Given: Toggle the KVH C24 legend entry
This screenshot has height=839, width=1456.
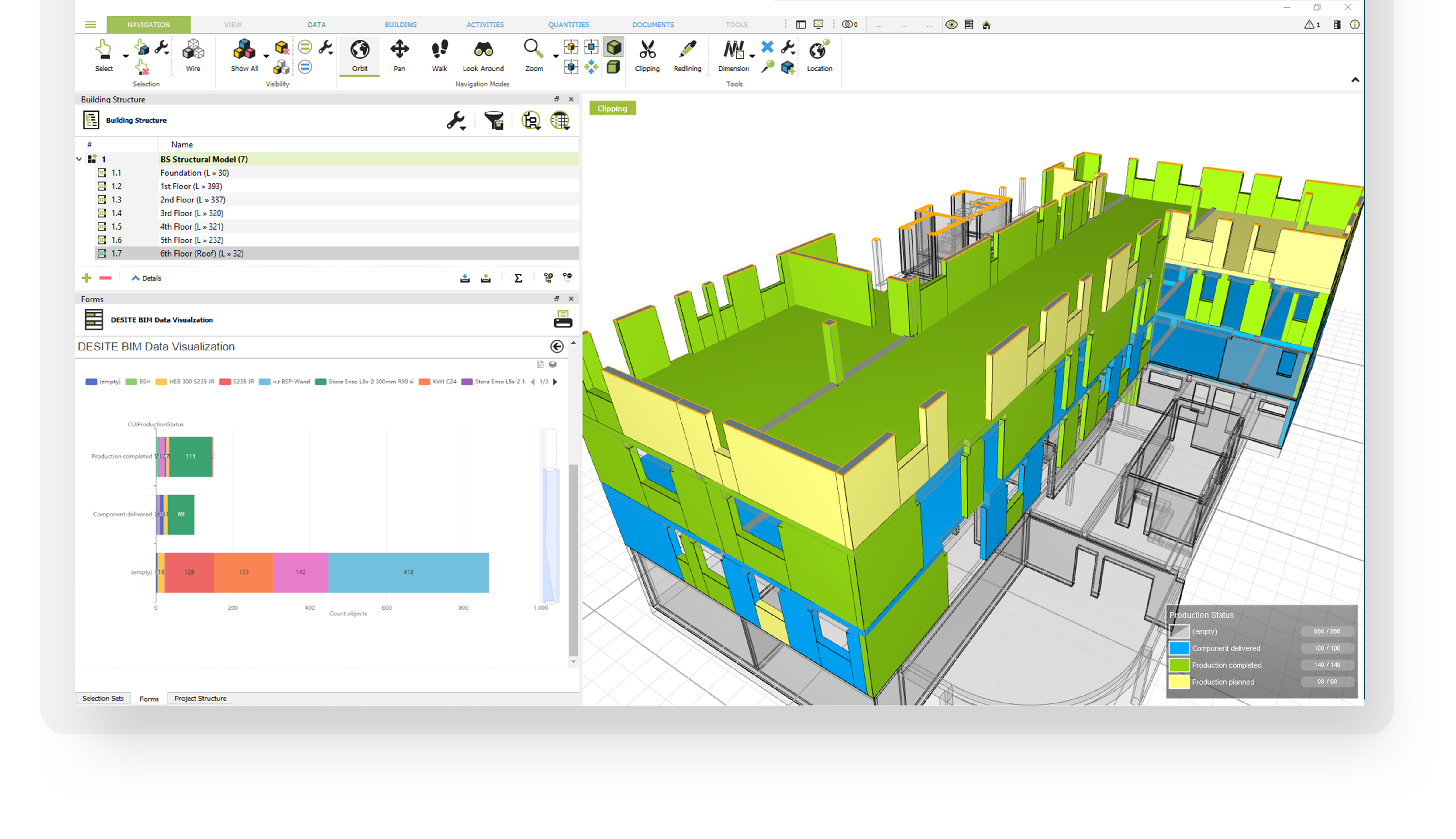Looking at the screenshot, I should 438,382.
